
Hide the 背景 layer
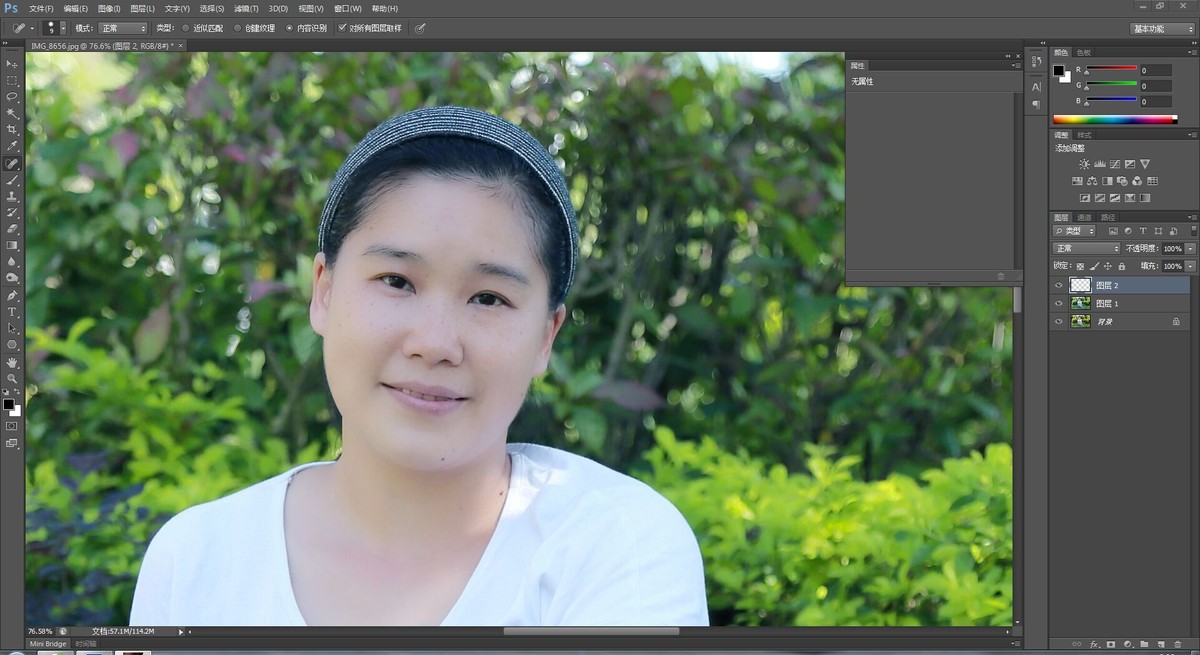tap(1059, 321)
